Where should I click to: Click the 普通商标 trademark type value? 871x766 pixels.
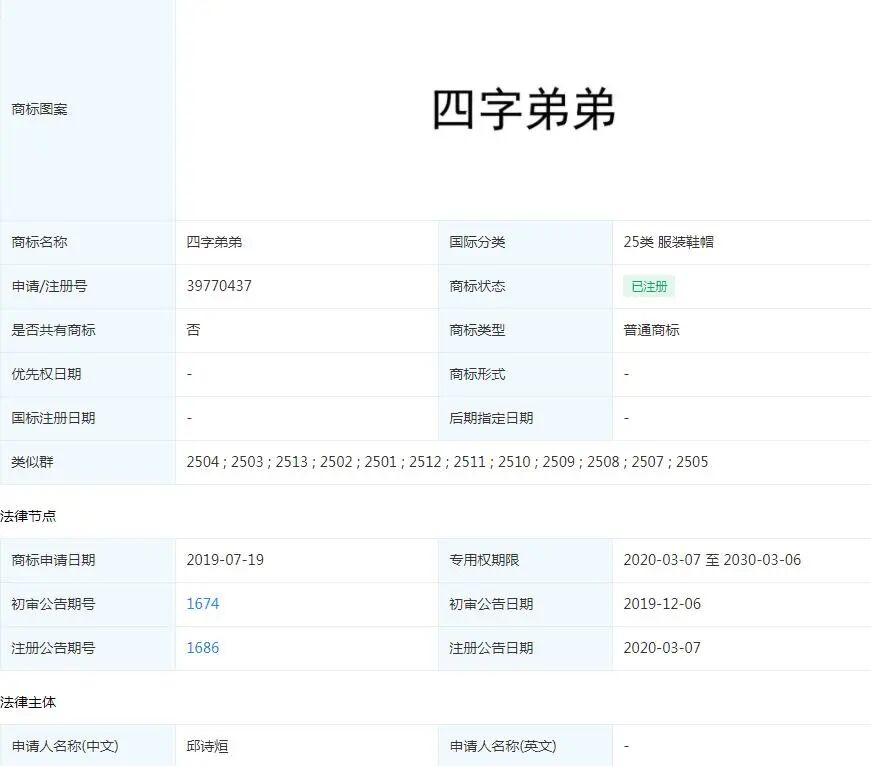point(651,331)
